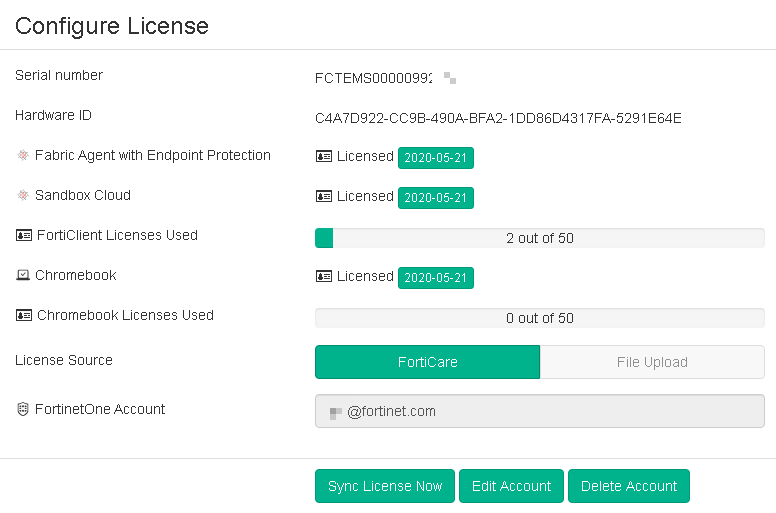Switch license source to File Upload
The width and height of the screenshot is (776, 513).
click(x=652, y=362)
